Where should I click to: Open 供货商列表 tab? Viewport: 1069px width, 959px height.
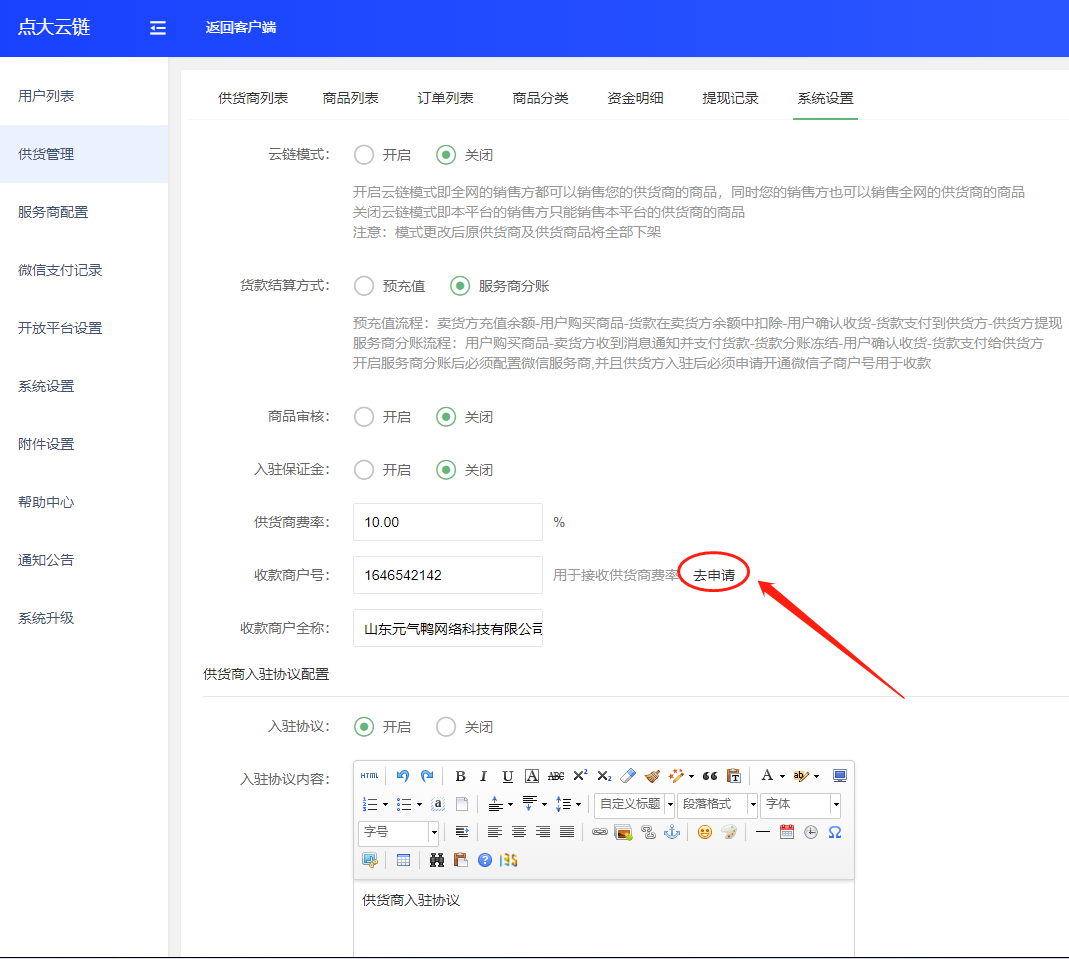tap(253, 98)
